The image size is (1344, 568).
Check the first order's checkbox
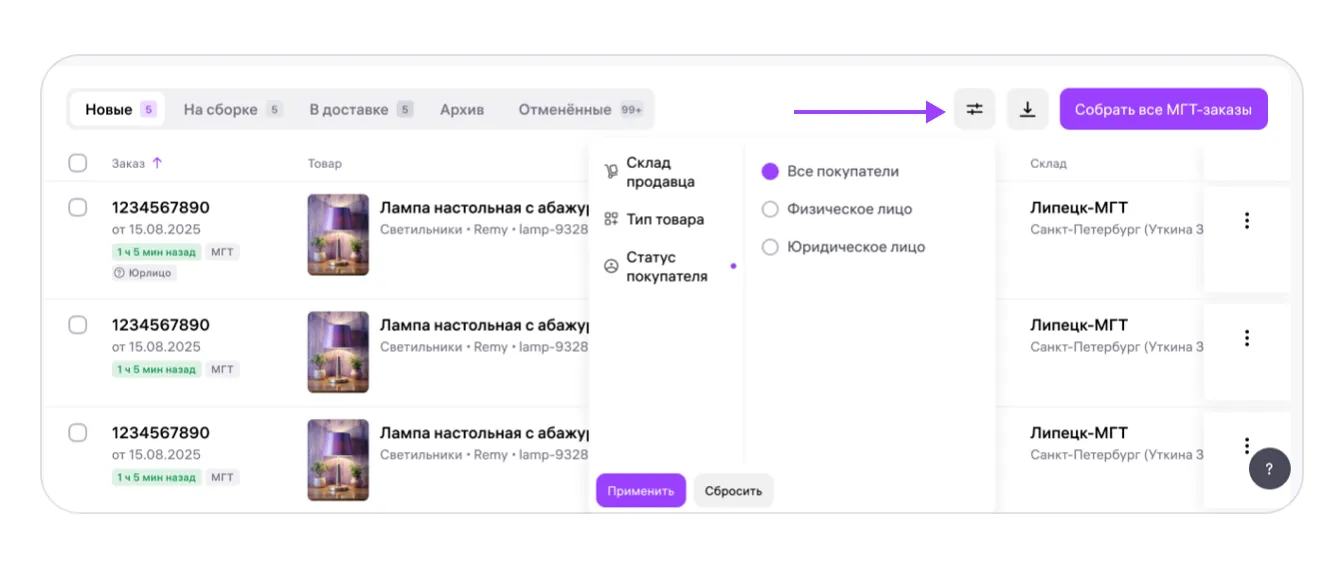point(78,208)
